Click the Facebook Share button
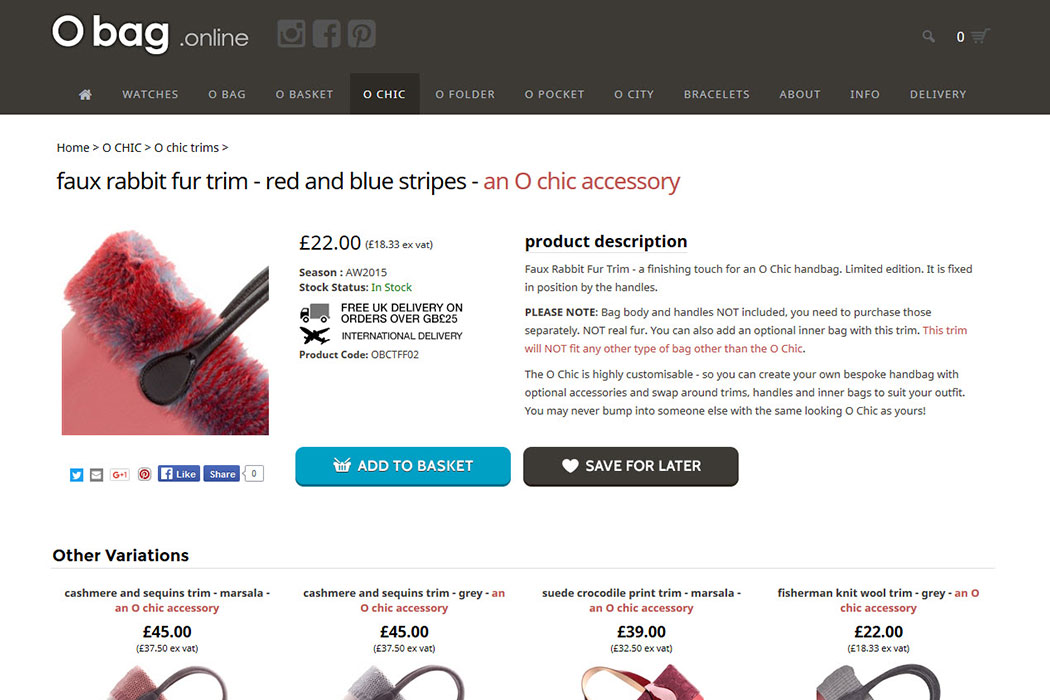Image resolution: width=1050 pixels, height=700 pixels. (x=222, y=474)
